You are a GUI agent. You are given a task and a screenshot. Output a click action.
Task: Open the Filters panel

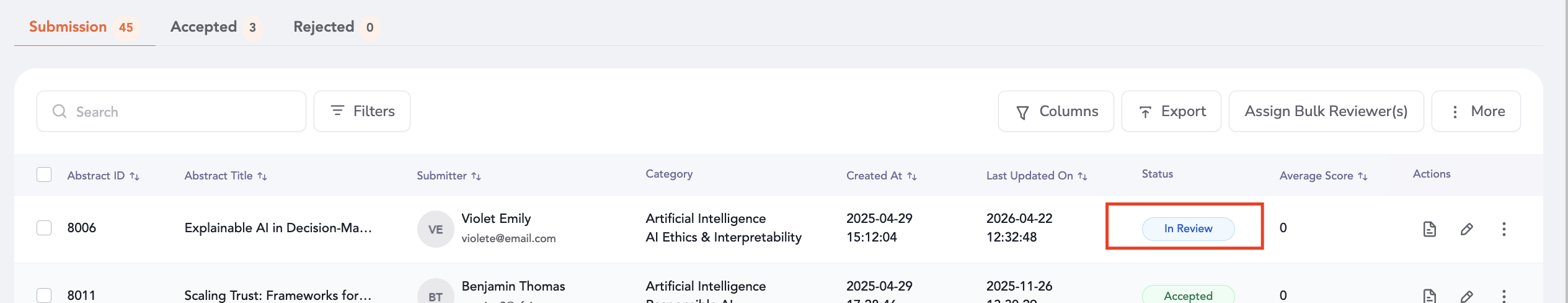tap(362, 111)
